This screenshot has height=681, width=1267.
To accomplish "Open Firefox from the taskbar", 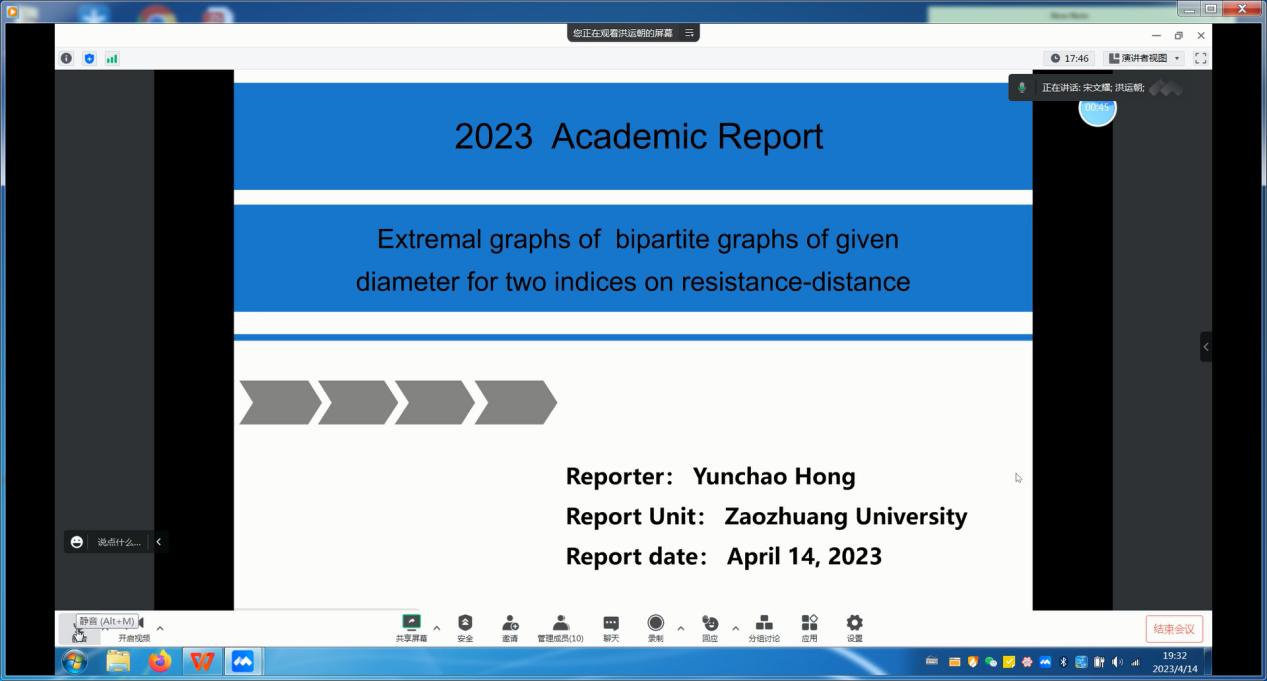I will click(x=160, y=661).
